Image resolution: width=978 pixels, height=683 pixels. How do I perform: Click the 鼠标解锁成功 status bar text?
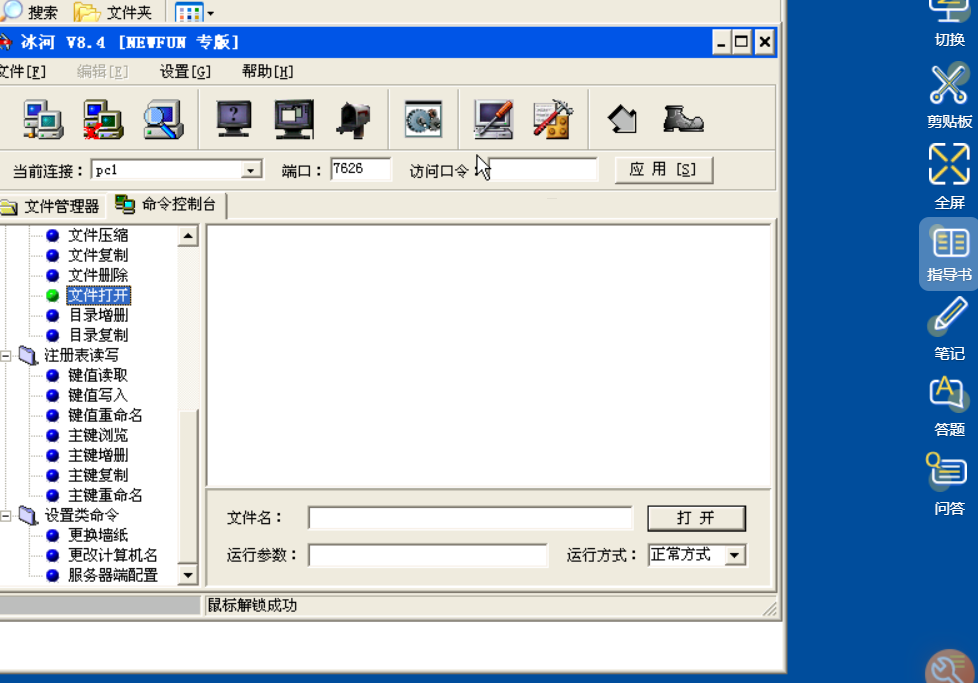pos(252,605)
